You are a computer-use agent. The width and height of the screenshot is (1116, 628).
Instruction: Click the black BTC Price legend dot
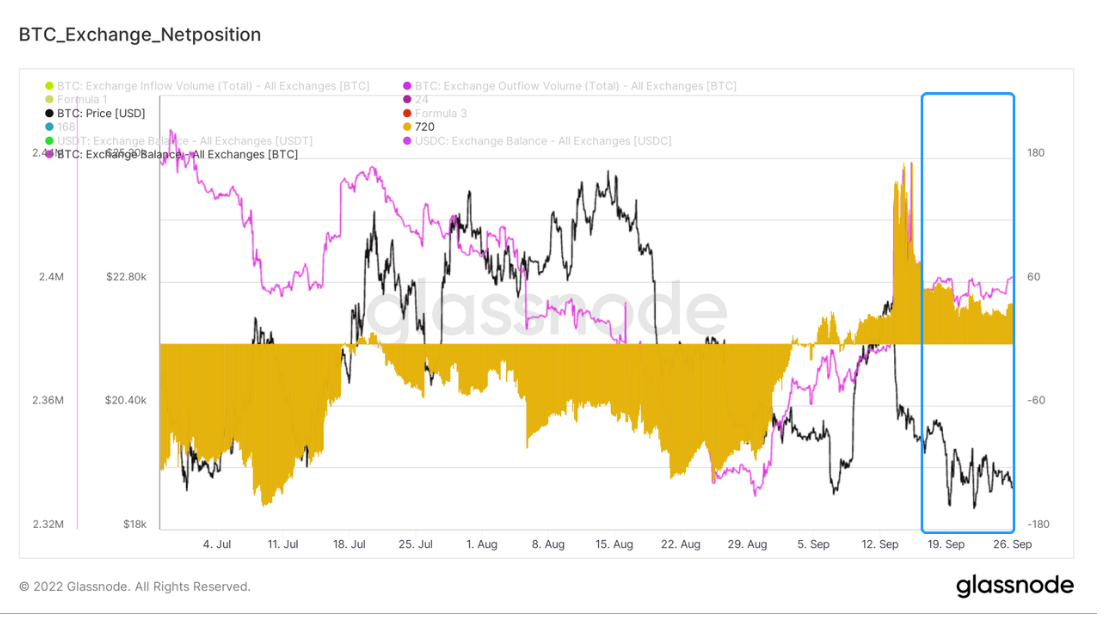[x=50, y=113]
